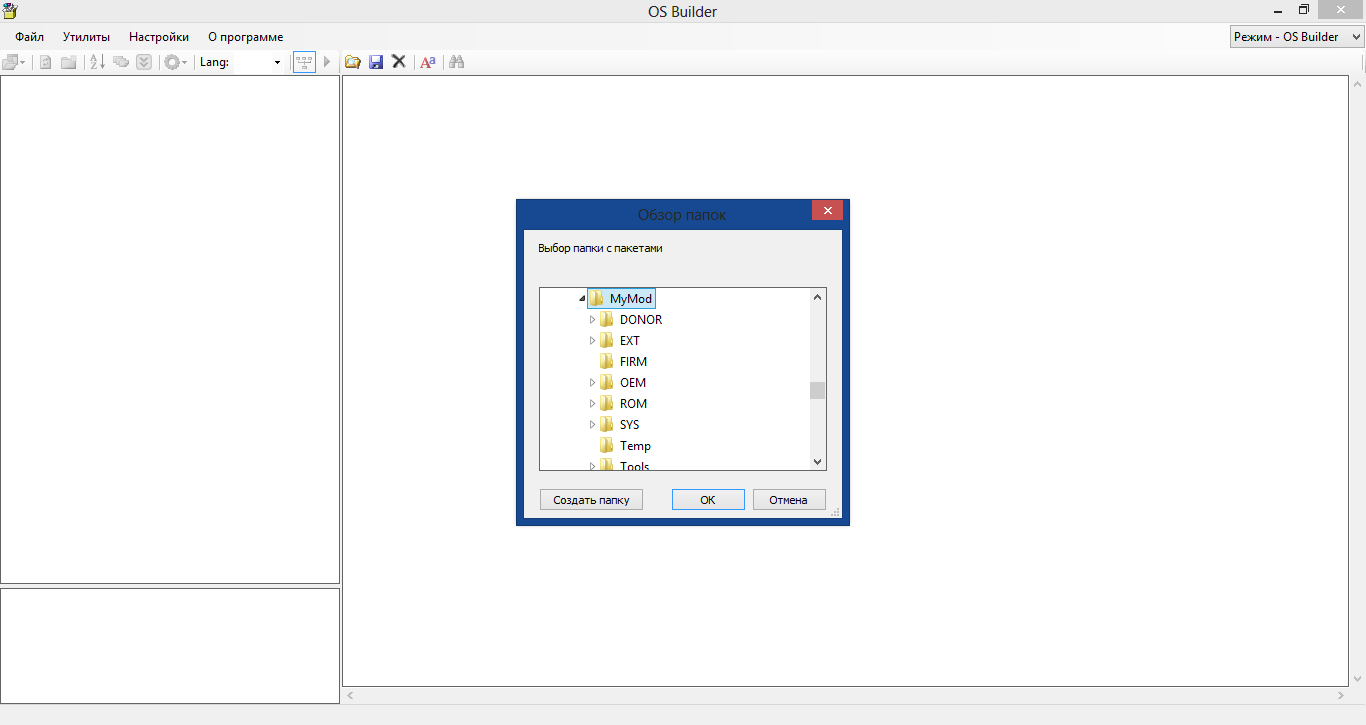Click the stacked windows toolbar icon
Viewport: 1366px width, 725px height.
(11, 62)
